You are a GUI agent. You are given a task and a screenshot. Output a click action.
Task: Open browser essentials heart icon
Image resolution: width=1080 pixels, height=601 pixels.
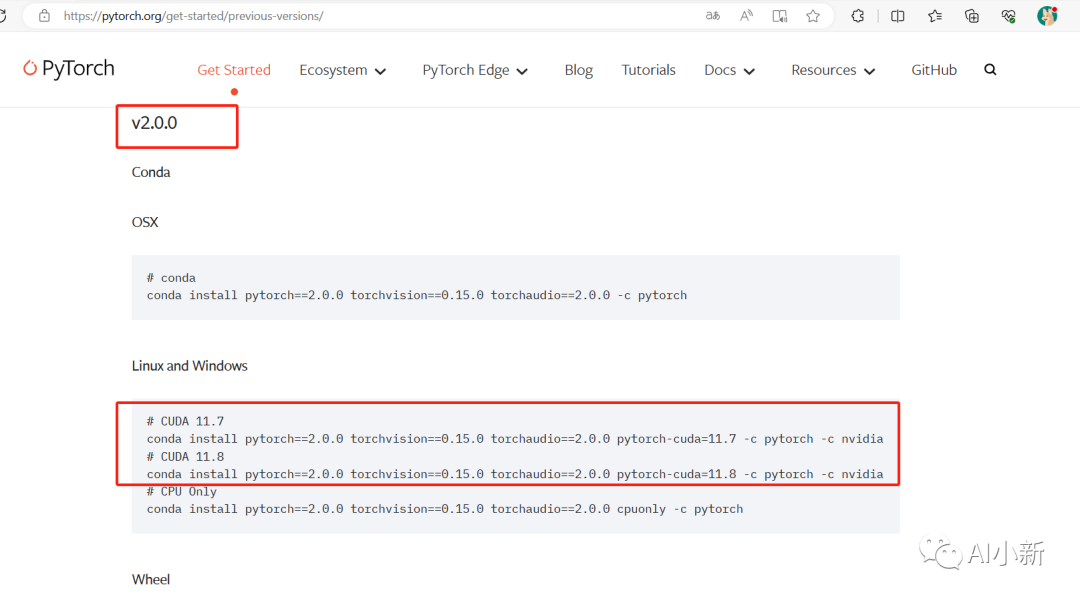click(x=1008, y=16)
